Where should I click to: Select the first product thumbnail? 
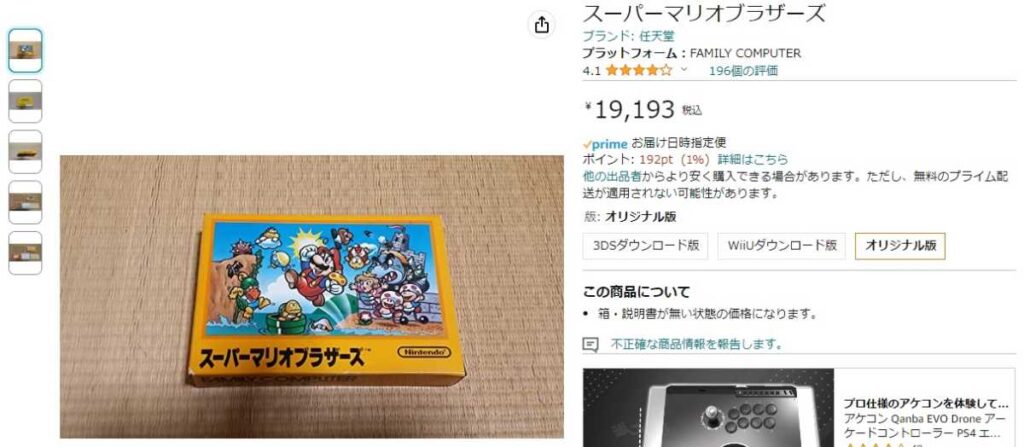[x=25, y=50]
